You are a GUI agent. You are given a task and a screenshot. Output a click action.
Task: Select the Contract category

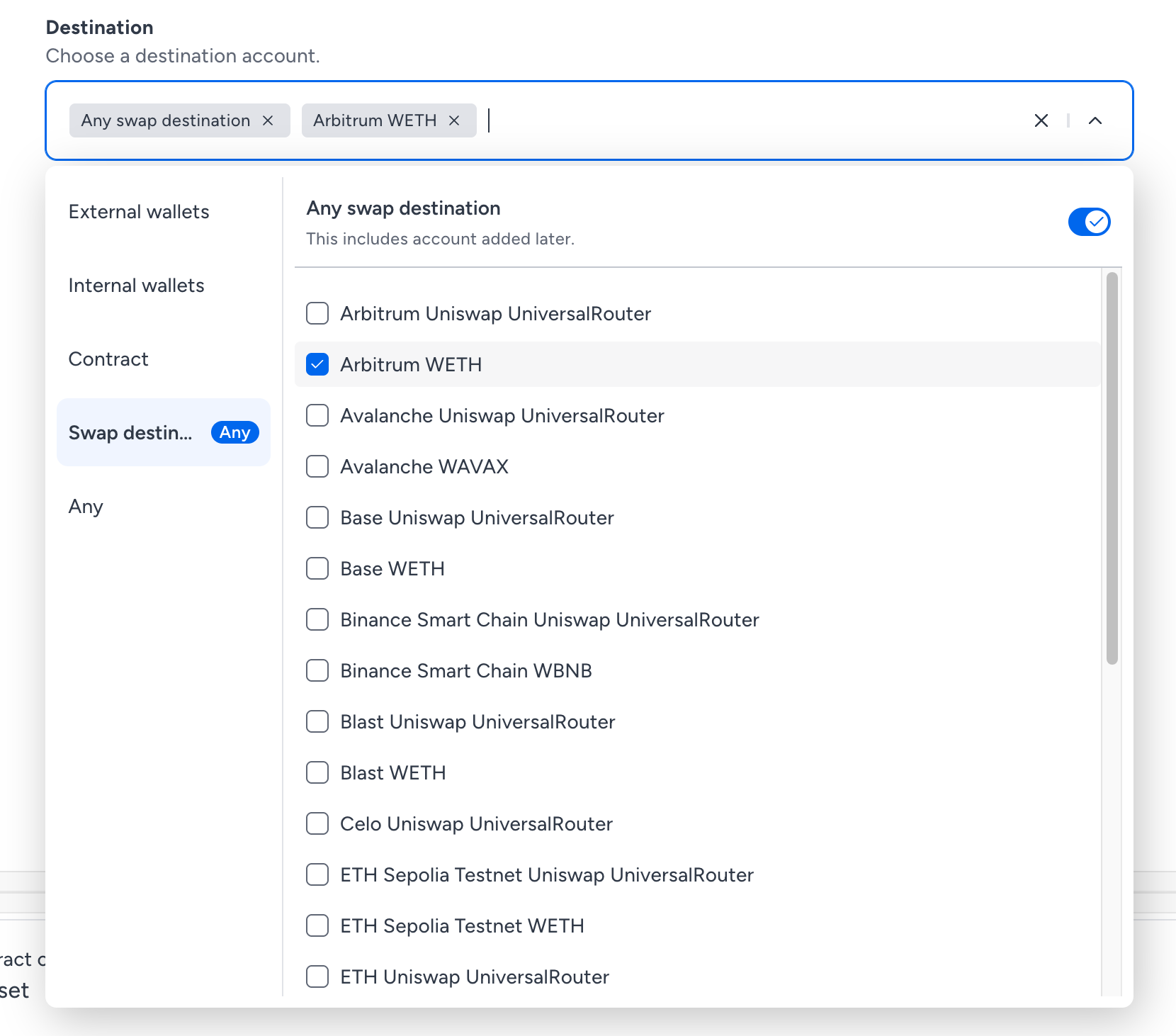[164, 359]
